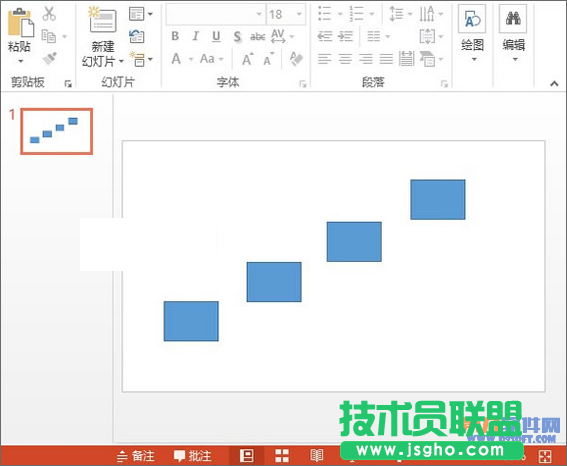Toggle Strikethrough abc formatting
The height and width of the screenshot is (466, 567).
[x=258, y=37]
